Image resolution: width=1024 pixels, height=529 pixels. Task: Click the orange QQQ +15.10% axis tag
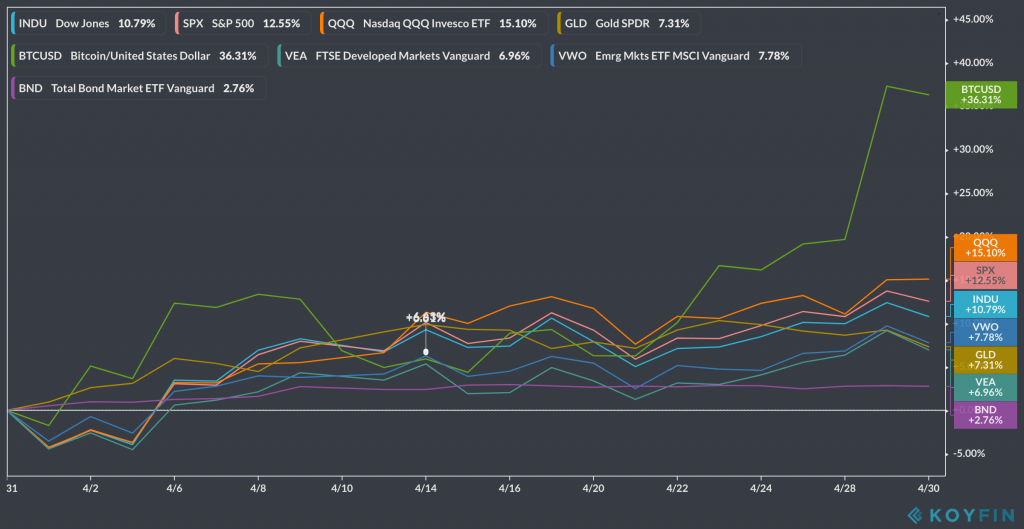pyautogui.click(x=985, y=248)
